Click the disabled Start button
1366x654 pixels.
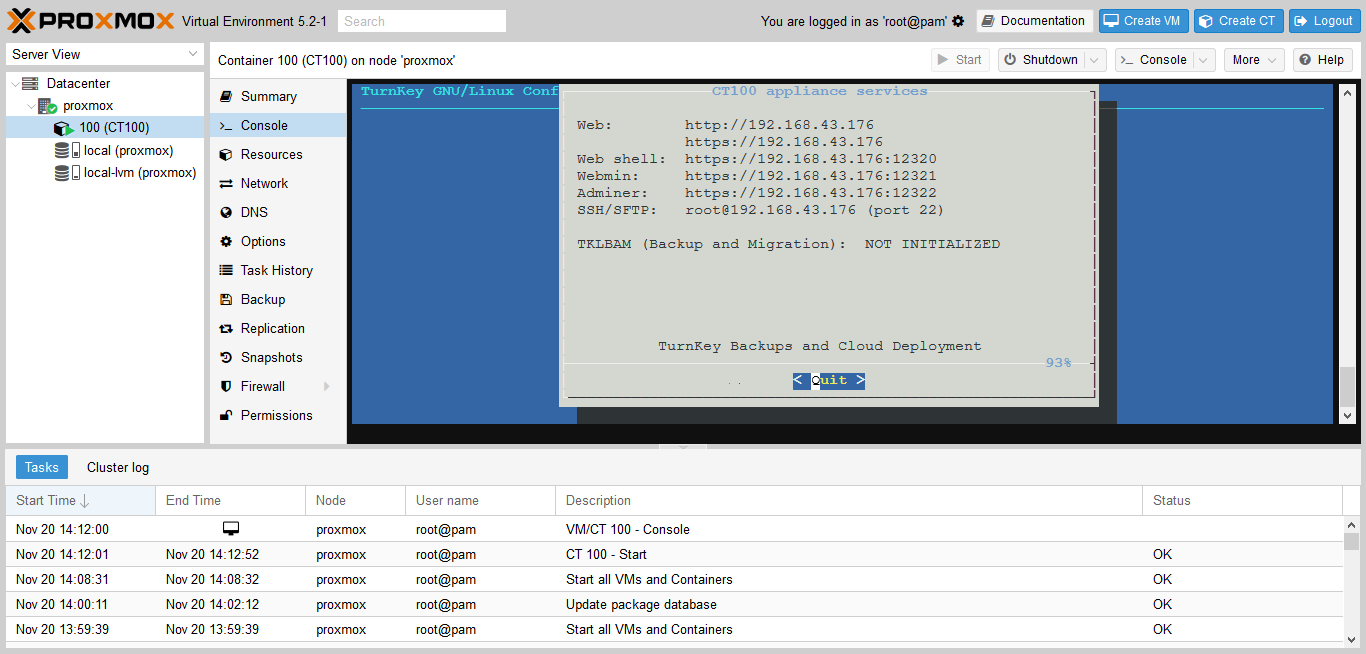click(960, 60)
